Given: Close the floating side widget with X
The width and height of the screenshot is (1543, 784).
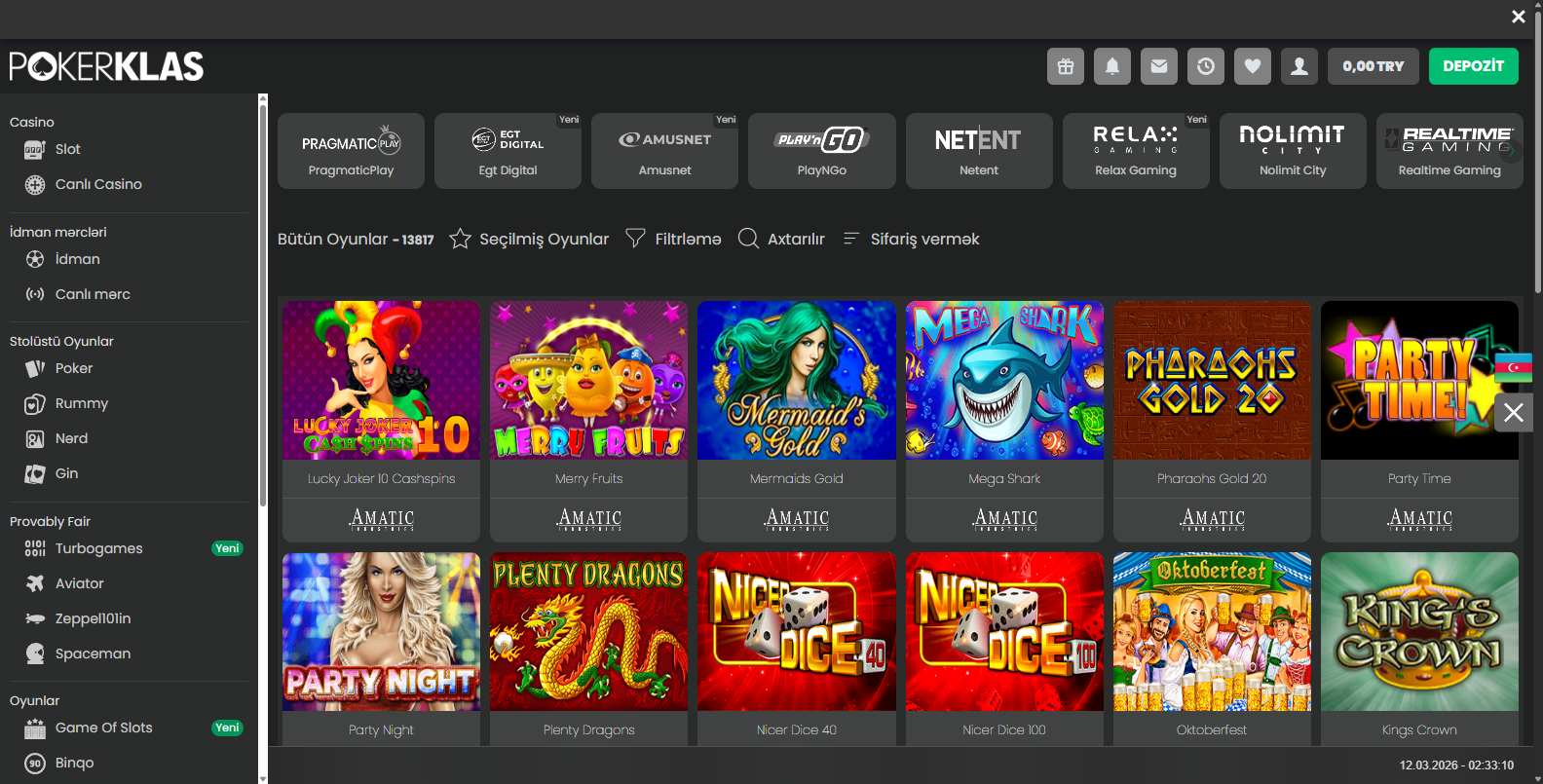Looking at the screenshot, I should (x=1514, y=413).
